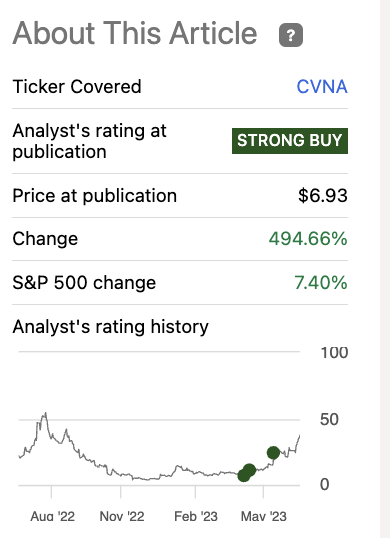
Task: Select the rightmost green rating dot on chart
Action: tap(273, 453)
